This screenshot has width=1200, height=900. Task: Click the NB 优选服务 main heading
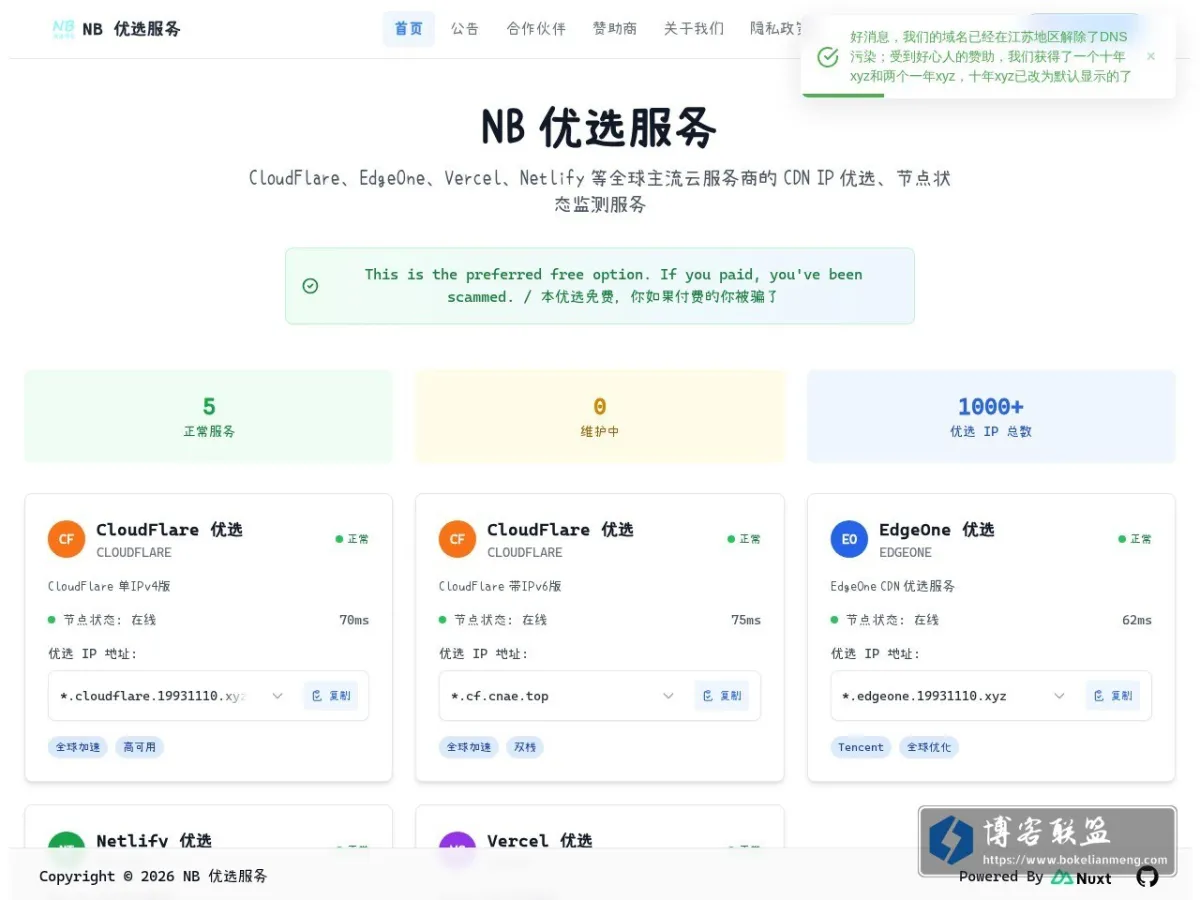599,128
